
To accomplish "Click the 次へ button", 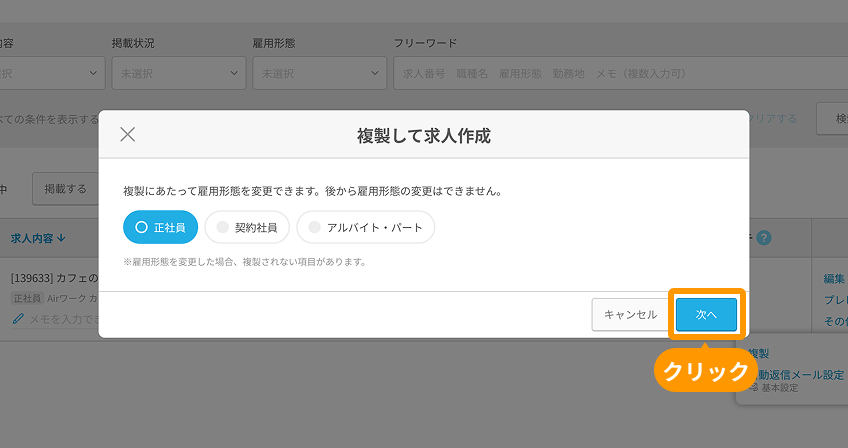I will [x=706, y=314].
